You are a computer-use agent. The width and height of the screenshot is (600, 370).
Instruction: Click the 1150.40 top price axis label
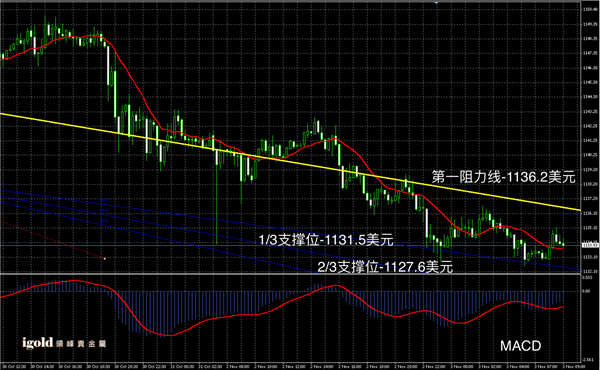pyautogui.click(x=590, y=9)
